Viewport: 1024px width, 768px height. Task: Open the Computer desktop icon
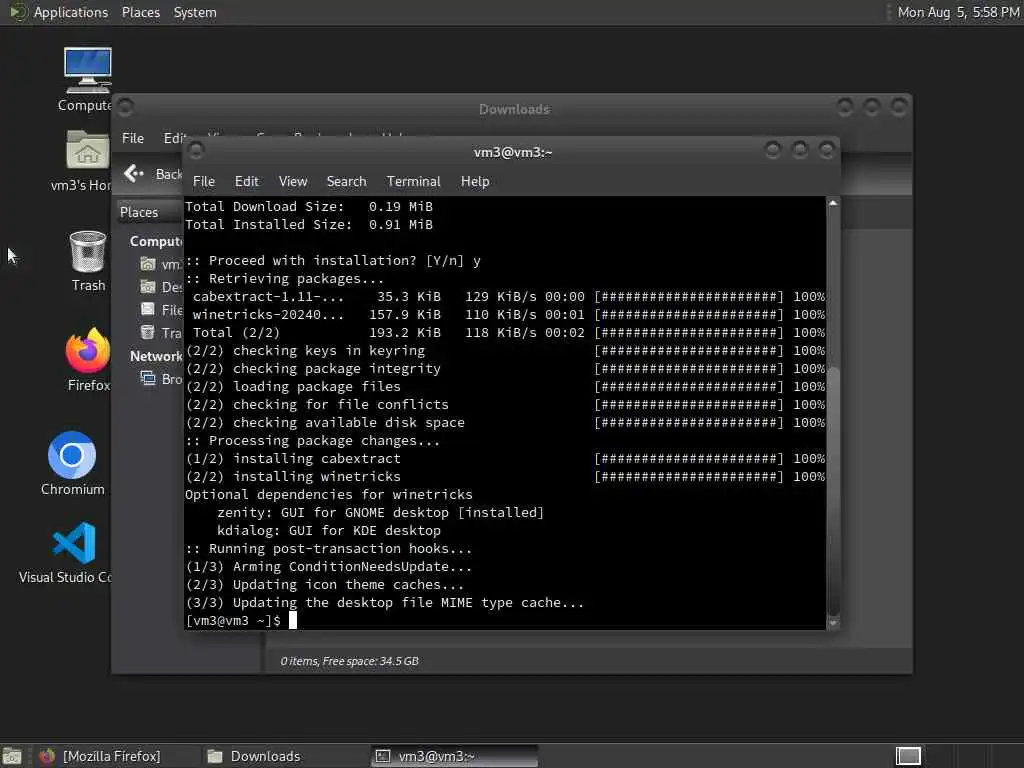pos(88,71)
